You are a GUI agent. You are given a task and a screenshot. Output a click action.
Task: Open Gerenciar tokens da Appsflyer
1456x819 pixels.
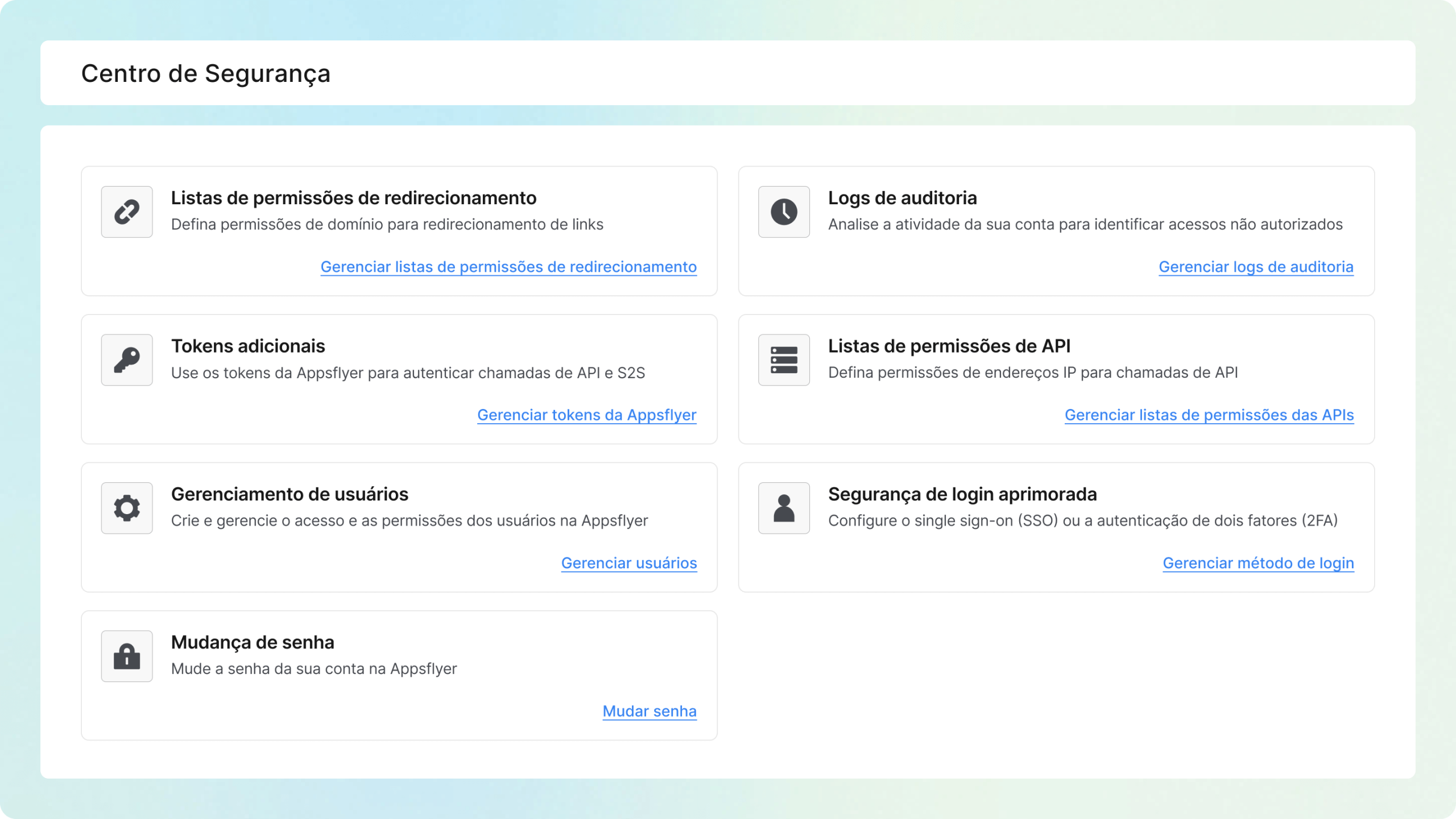pos(586,415)
